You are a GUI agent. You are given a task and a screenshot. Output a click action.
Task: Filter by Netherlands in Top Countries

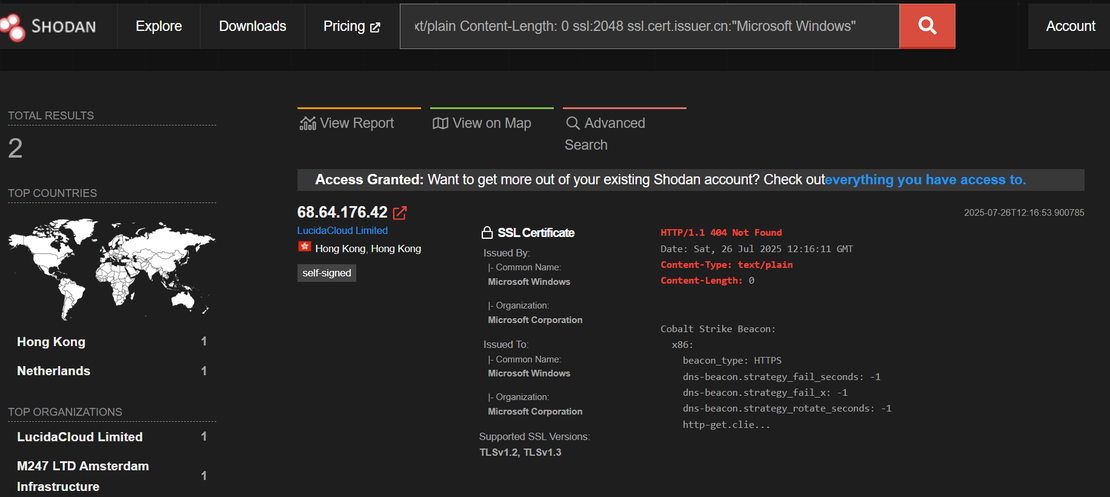pyautogui.click(x=53, y=371)
